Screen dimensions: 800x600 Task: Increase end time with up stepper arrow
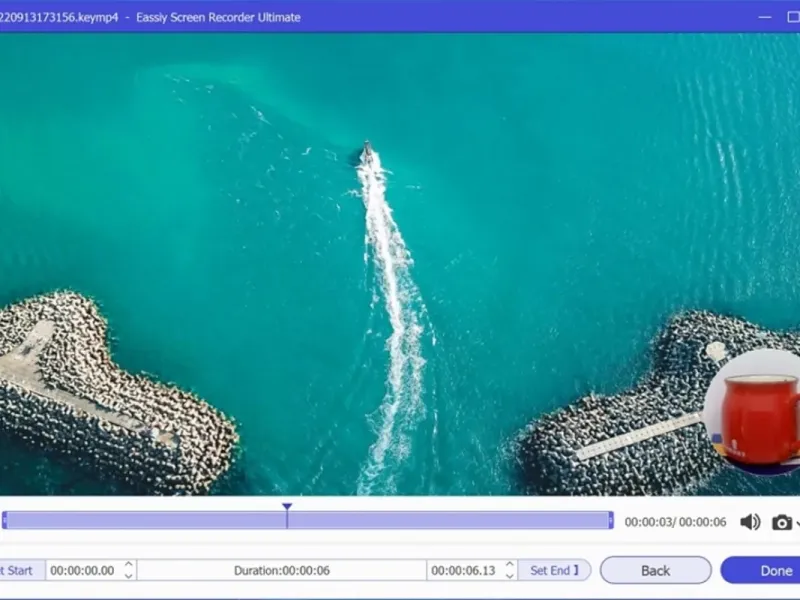(x=509, y=565)
